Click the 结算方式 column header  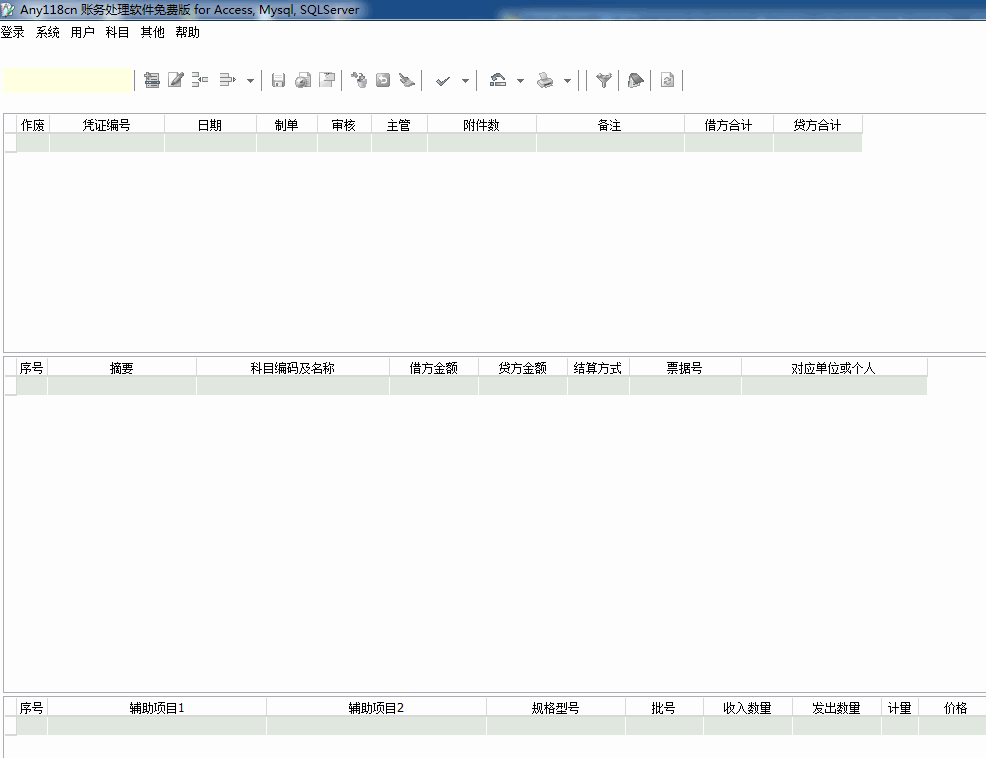point(598,367)
